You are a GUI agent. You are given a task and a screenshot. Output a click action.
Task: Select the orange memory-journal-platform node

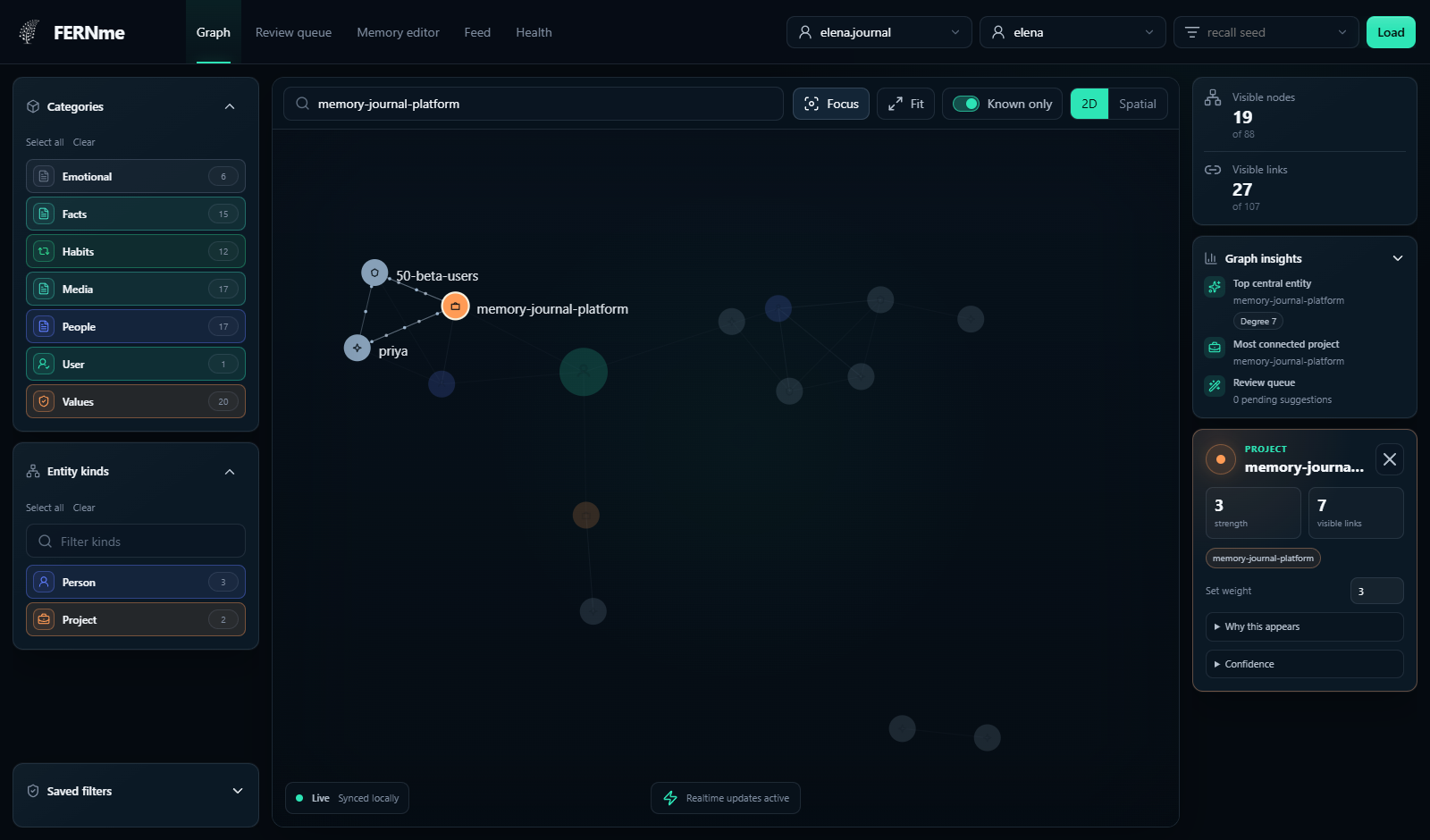point(455,306)
